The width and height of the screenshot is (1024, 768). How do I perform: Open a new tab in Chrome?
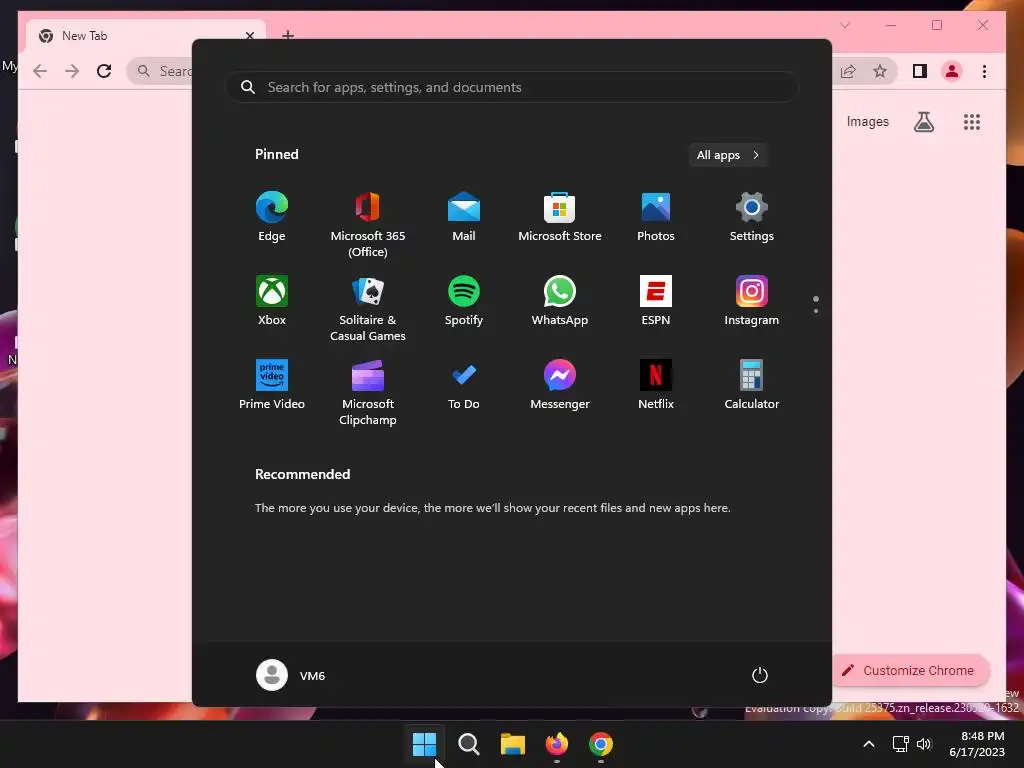pyautogui.click(x=288, y=35)
